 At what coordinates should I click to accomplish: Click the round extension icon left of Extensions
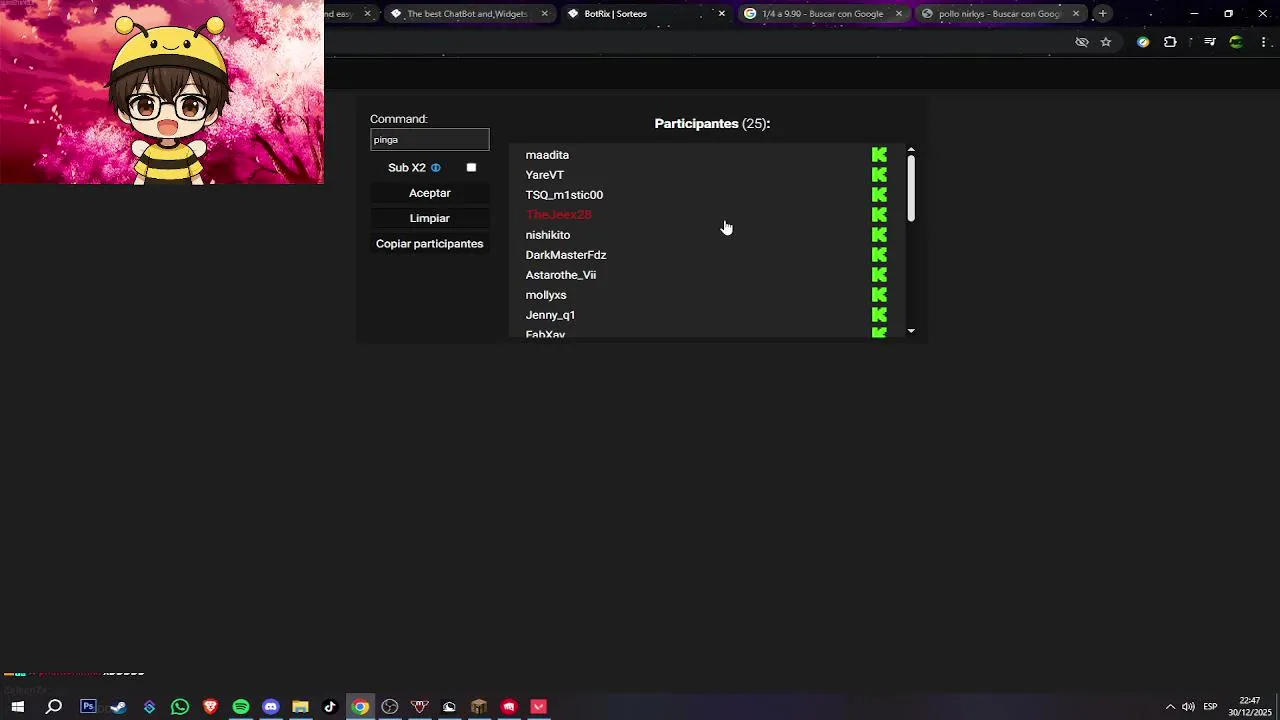tap(1143, 42)
